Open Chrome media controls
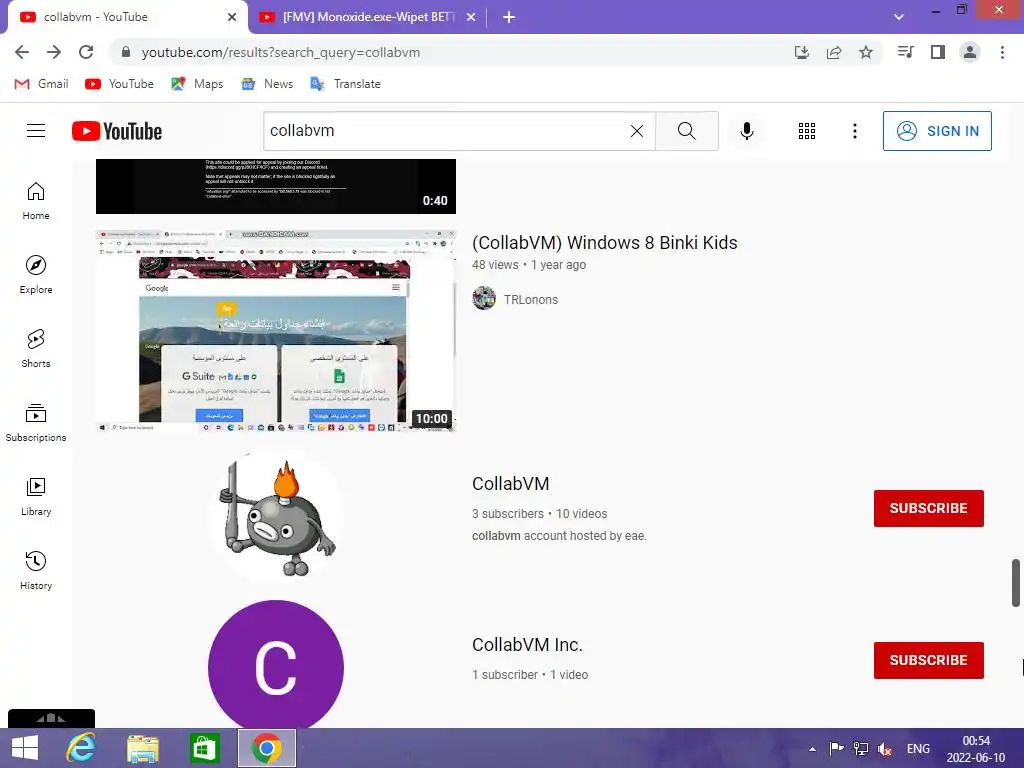The image size is (1024, 768). pyautogui.click(x=906, y=52)
